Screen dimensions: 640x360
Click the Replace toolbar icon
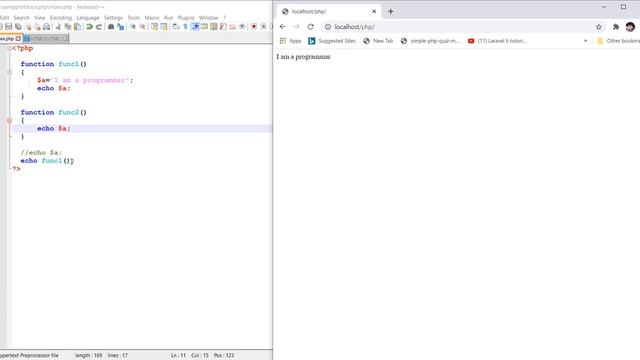point(120,27)
